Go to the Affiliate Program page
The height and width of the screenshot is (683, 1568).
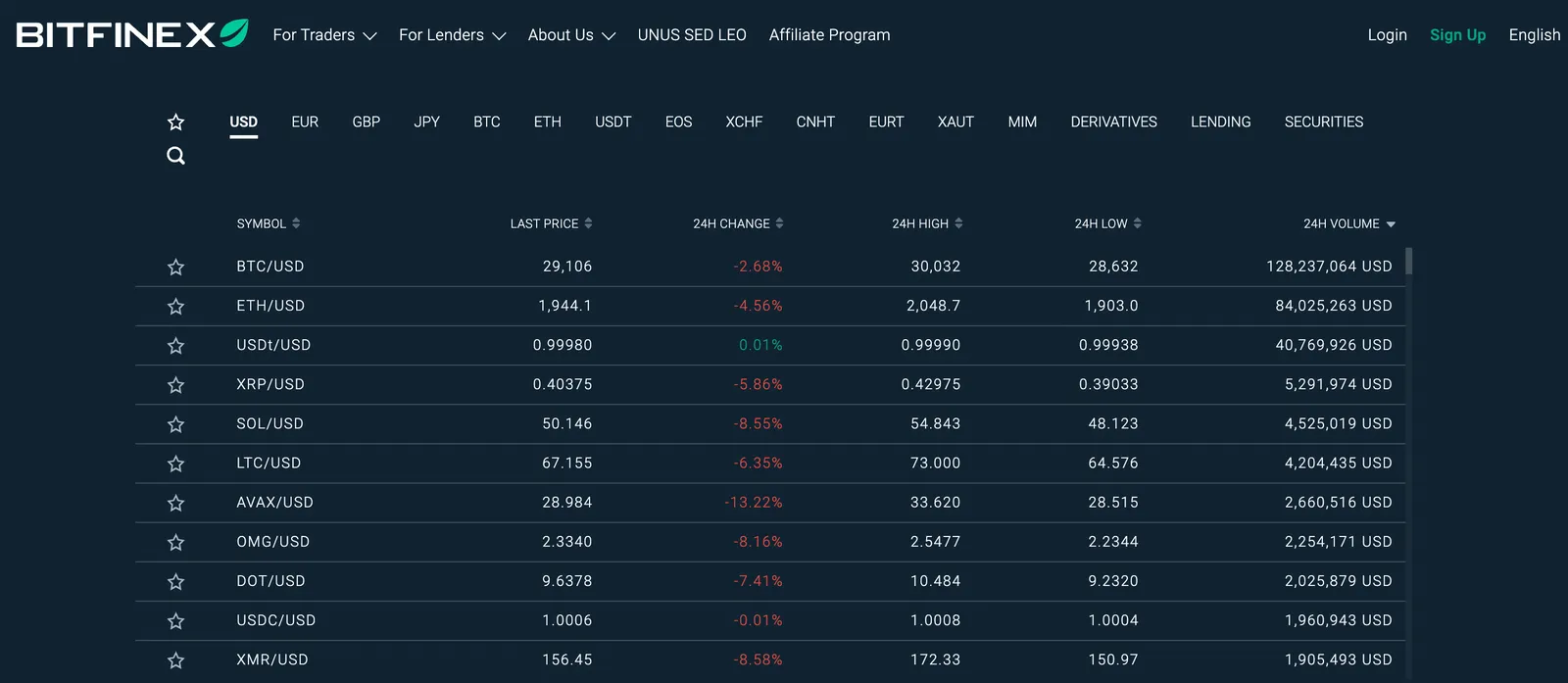(830, 35)
